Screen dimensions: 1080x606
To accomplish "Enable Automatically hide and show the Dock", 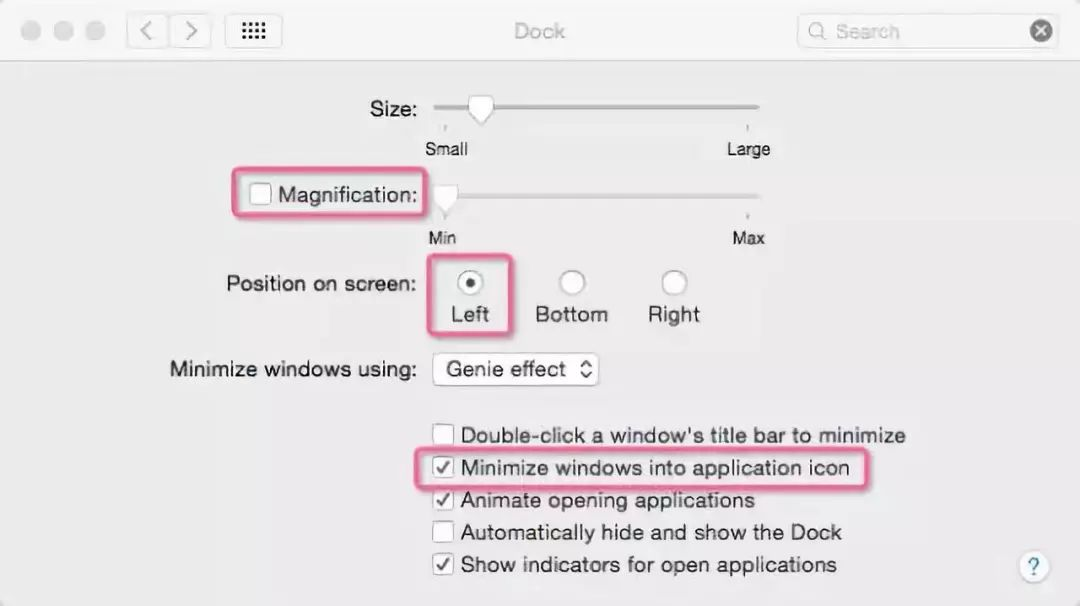I will tap(443, 532).
